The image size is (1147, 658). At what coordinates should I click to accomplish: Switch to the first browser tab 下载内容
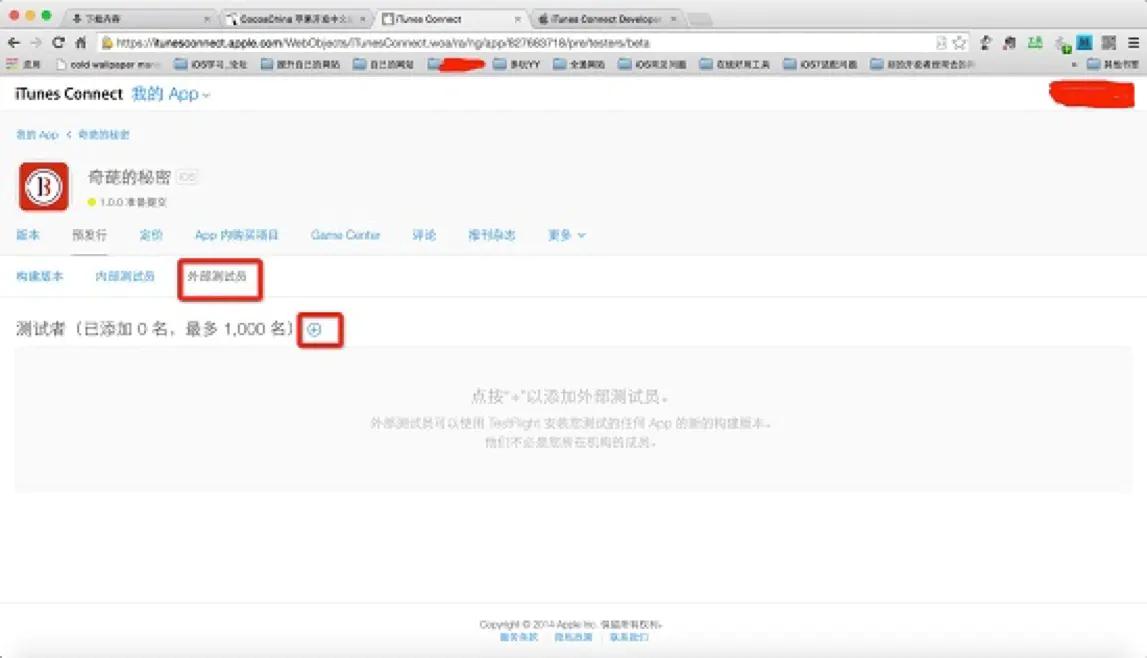tap(139, 18)
